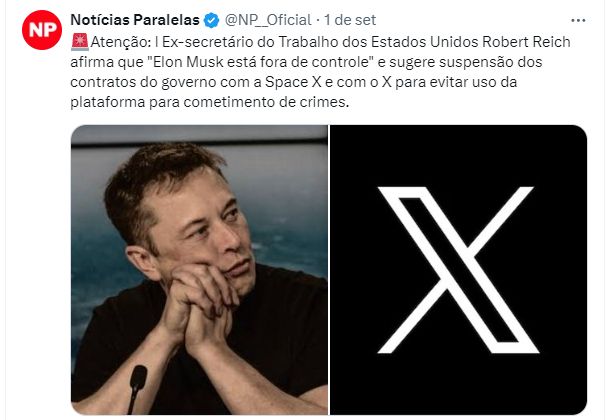The image size is (609, 420).
Task: Click the @NP_Oficial handle
Action: click(x=268, y=20)
